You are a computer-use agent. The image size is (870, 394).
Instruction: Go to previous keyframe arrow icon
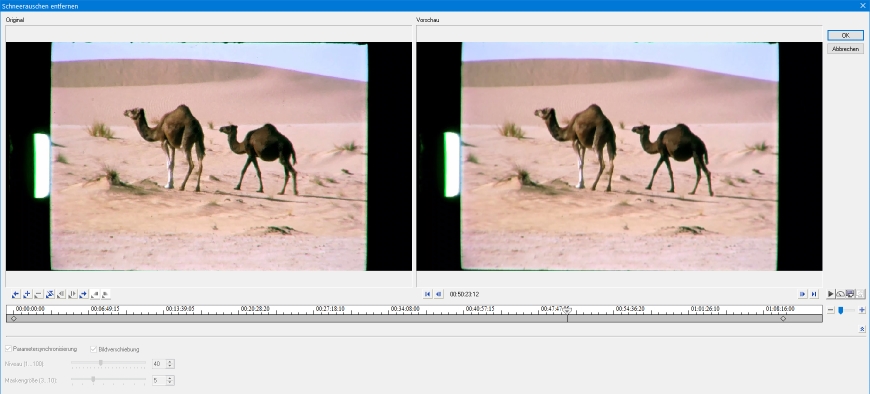(16, 294)
